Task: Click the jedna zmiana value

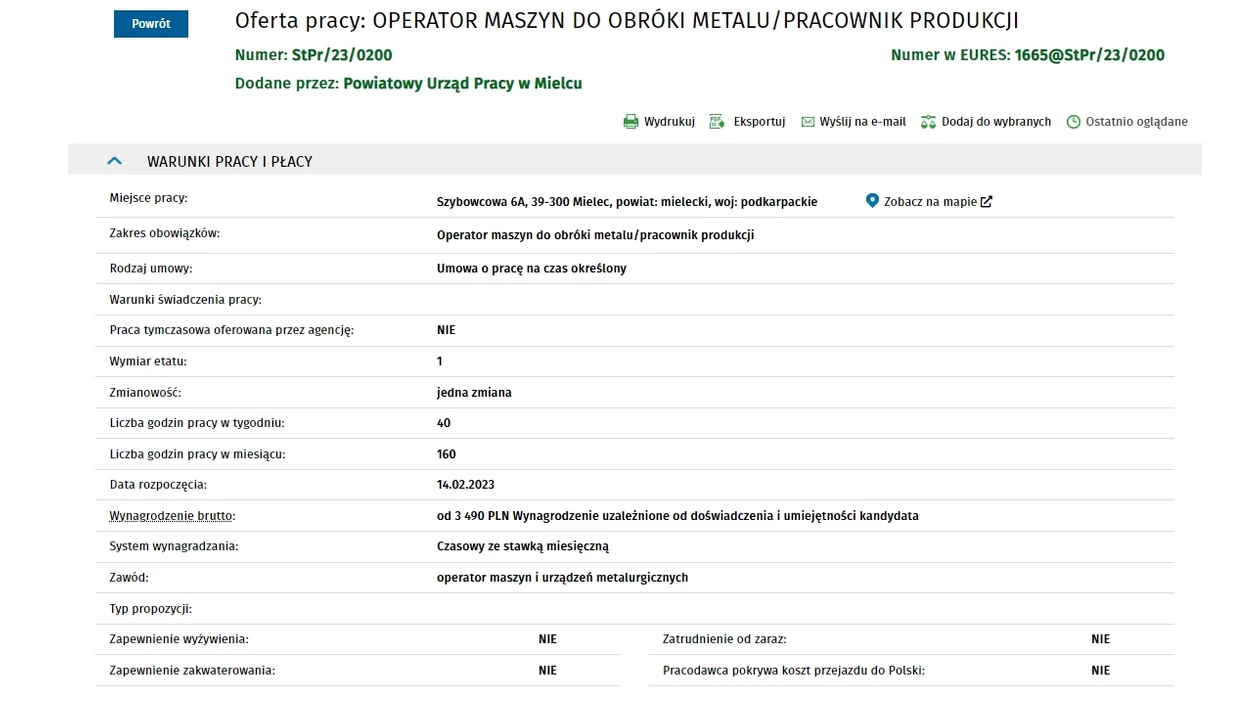Action: point(474,393)
